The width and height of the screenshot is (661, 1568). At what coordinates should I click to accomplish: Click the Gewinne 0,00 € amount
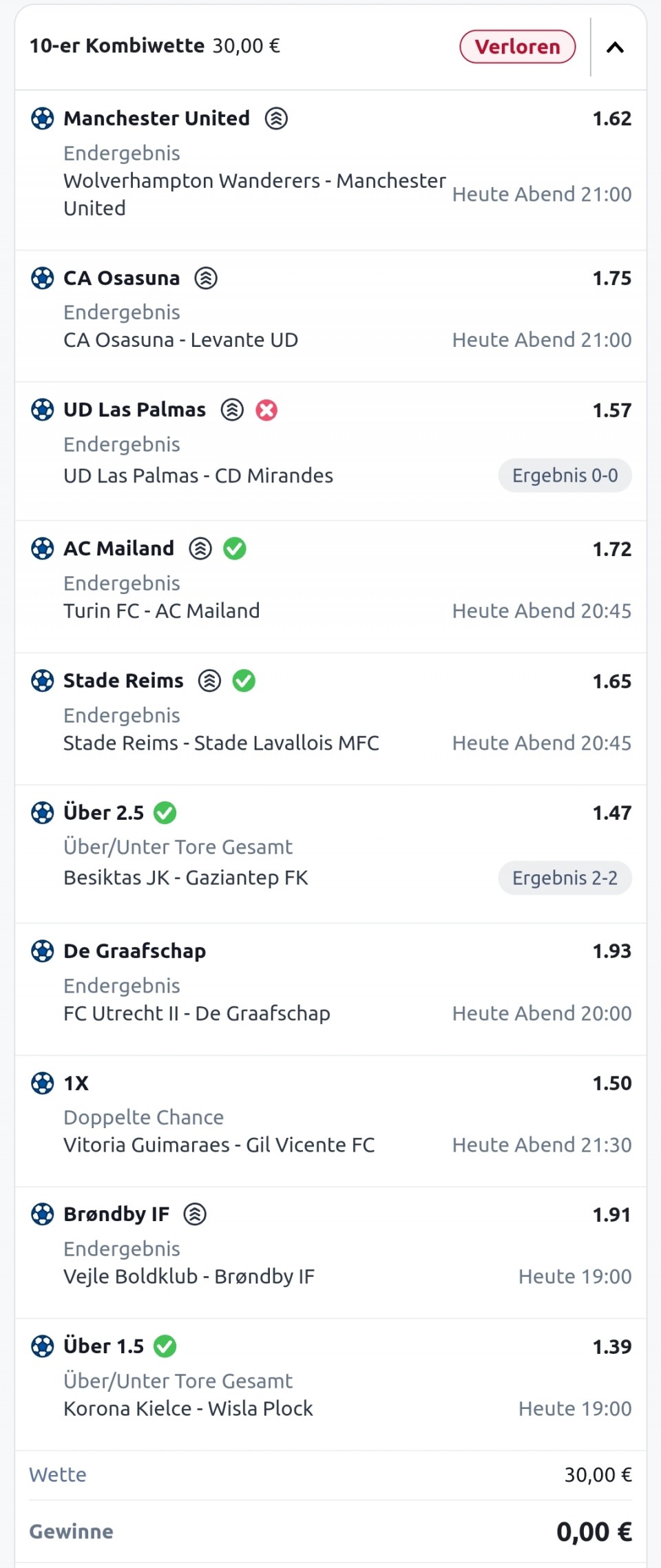(x=594, y=1532)
